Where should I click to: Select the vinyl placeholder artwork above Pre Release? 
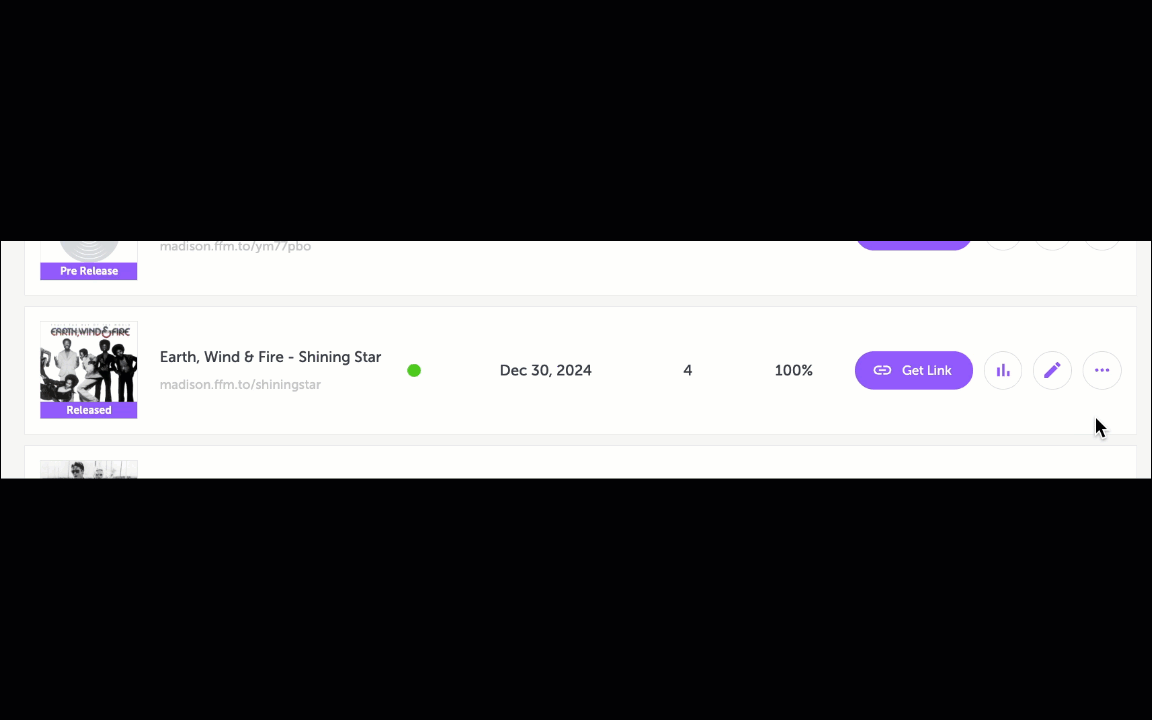pos(89,252)
